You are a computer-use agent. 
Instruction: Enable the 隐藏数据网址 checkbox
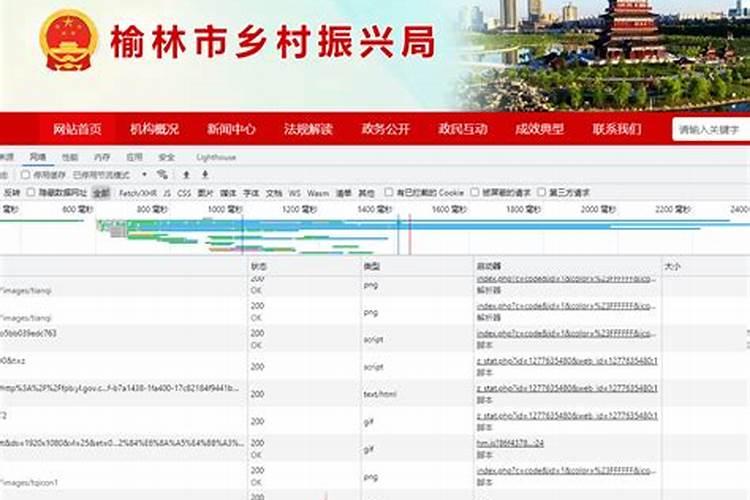pos(31,192)
